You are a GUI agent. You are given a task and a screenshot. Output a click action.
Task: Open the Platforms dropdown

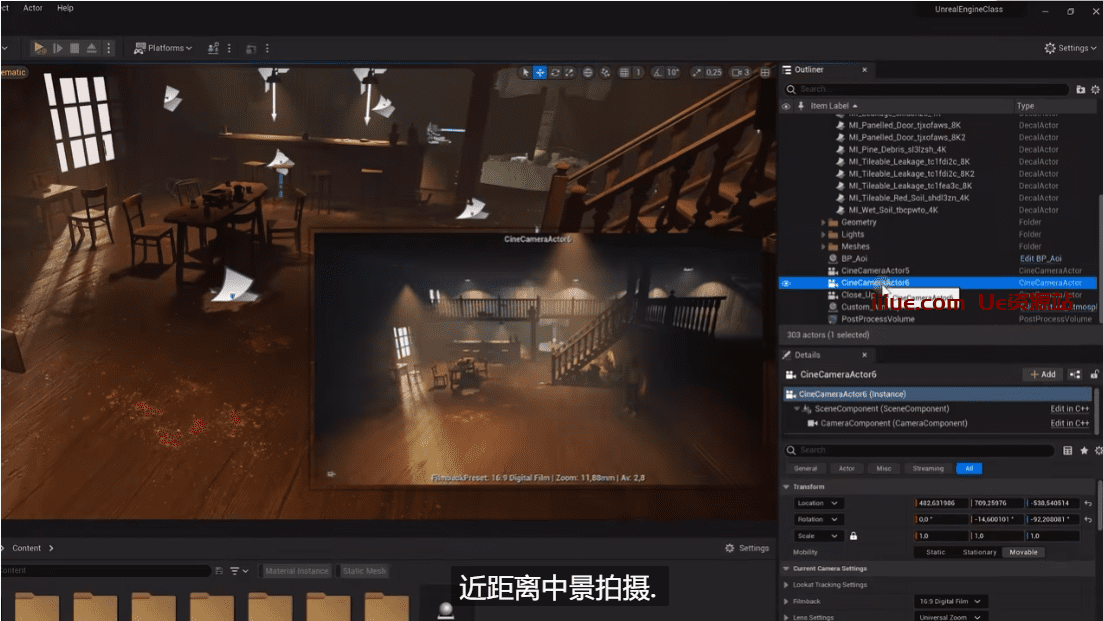[x=164, y=48]
